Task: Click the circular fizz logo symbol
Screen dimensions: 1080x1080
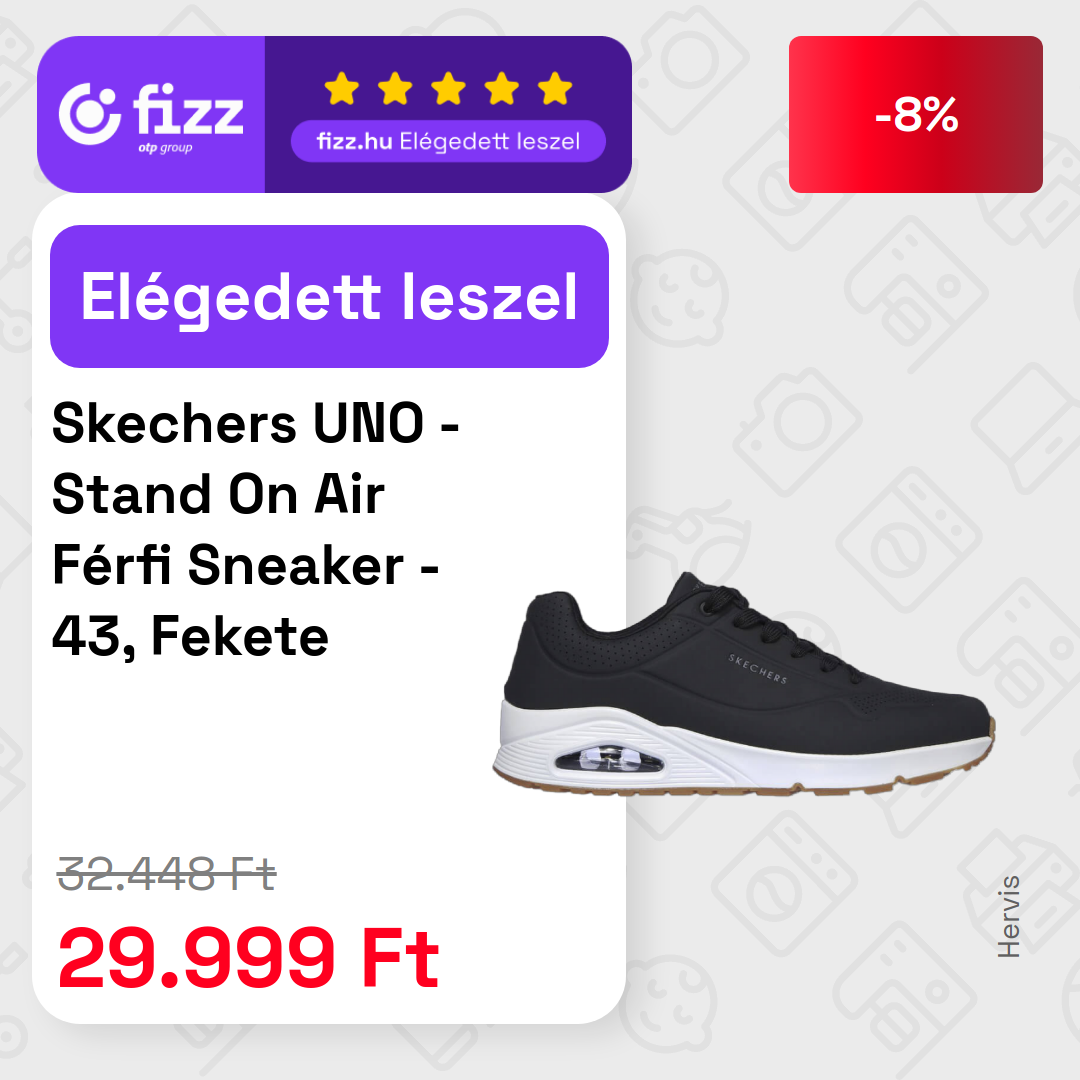Action: pos(90,114)
